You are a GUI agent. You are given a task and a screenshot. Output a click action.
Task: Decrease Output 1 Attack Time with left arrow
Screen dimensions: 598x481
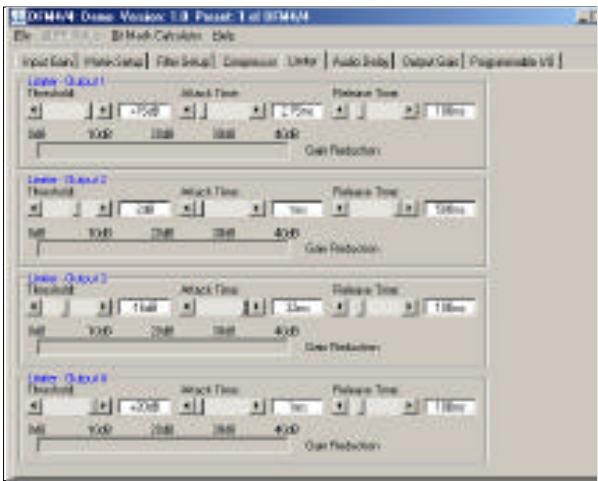coord(187,111)
